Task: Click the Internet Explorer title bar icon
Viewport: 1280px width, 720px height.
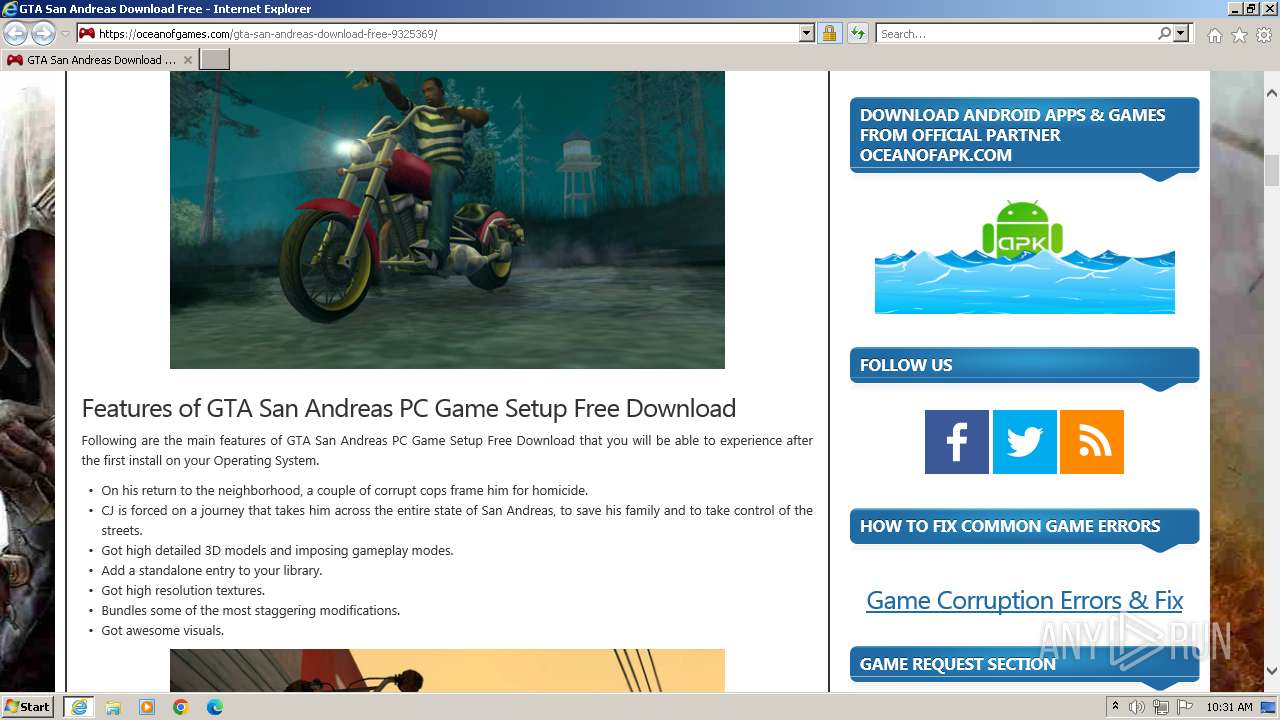Action: point(9,9)
